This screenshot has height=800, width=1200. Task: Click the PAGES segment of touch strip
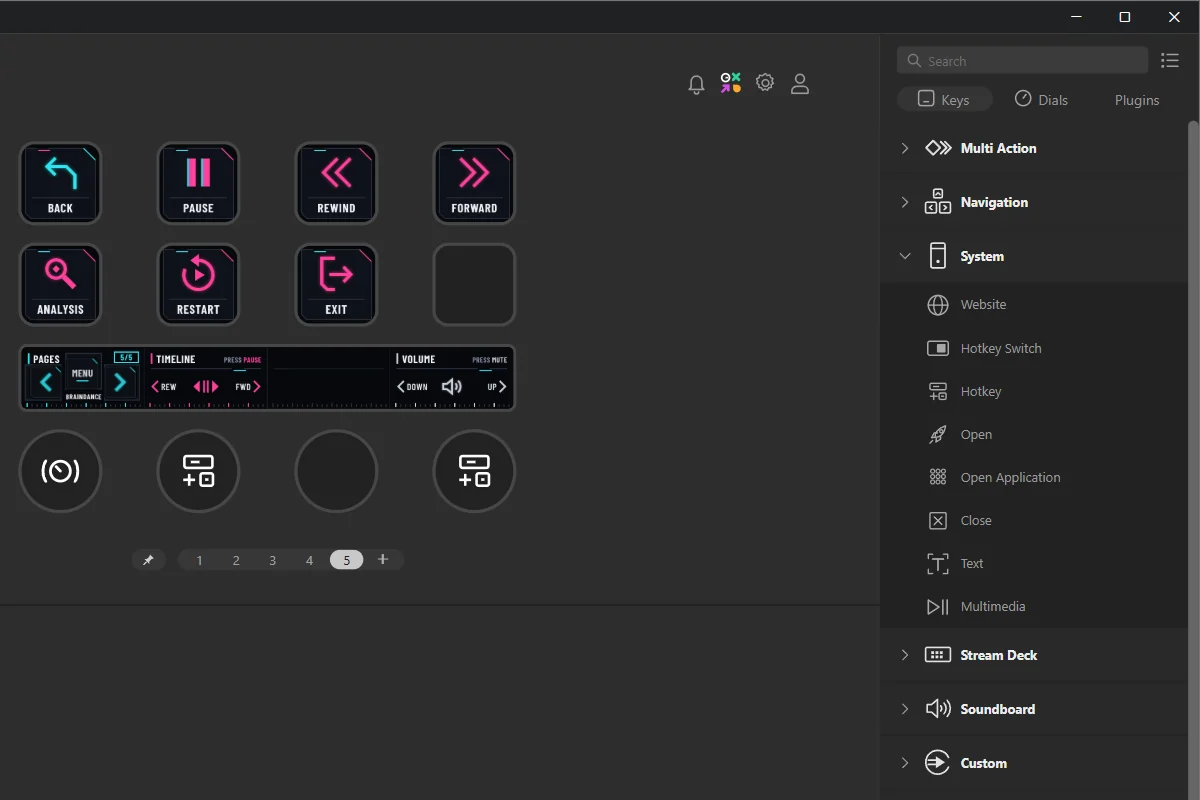[x=83, y=378]
